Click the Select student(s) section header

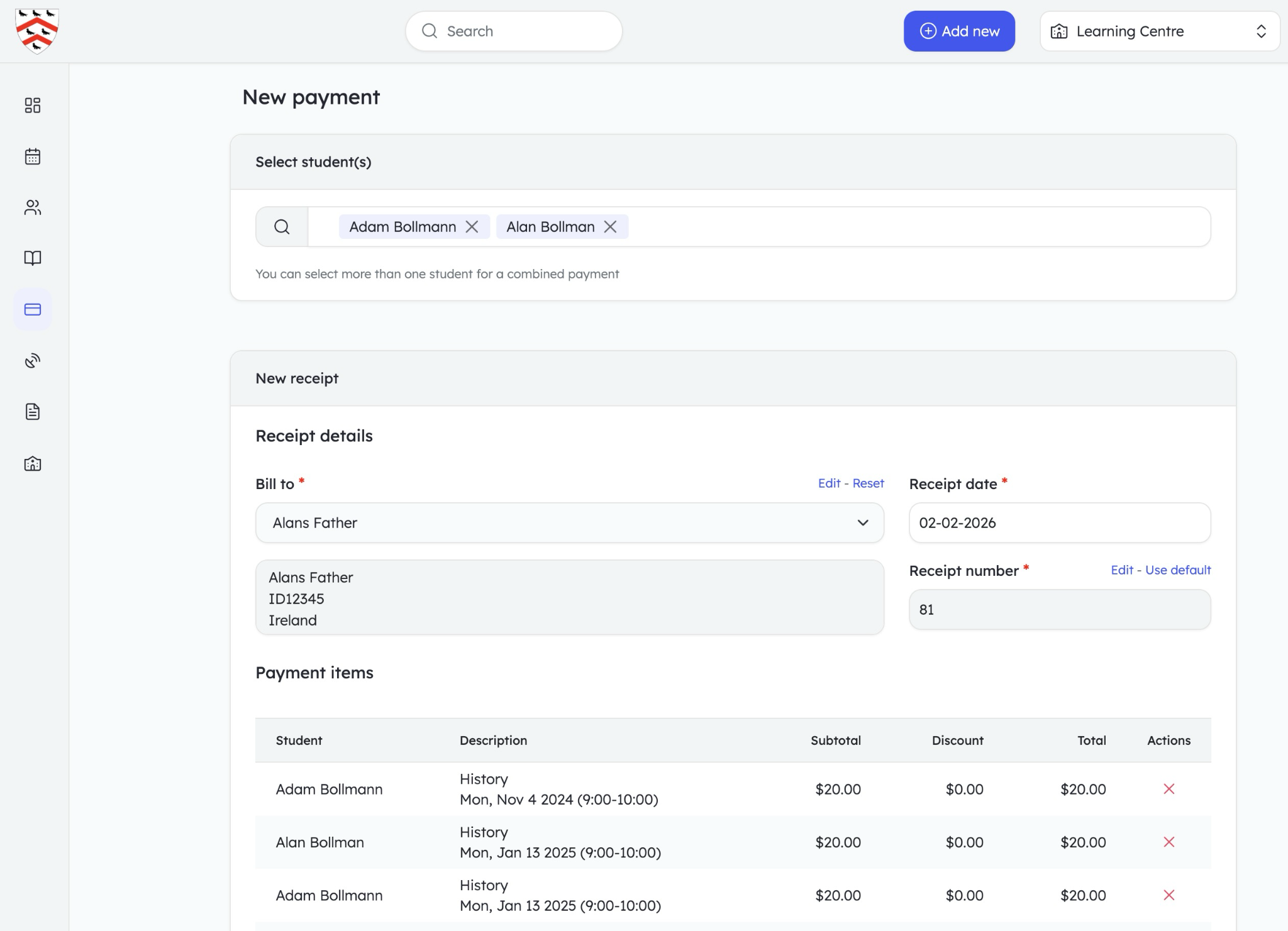(314, 162)
